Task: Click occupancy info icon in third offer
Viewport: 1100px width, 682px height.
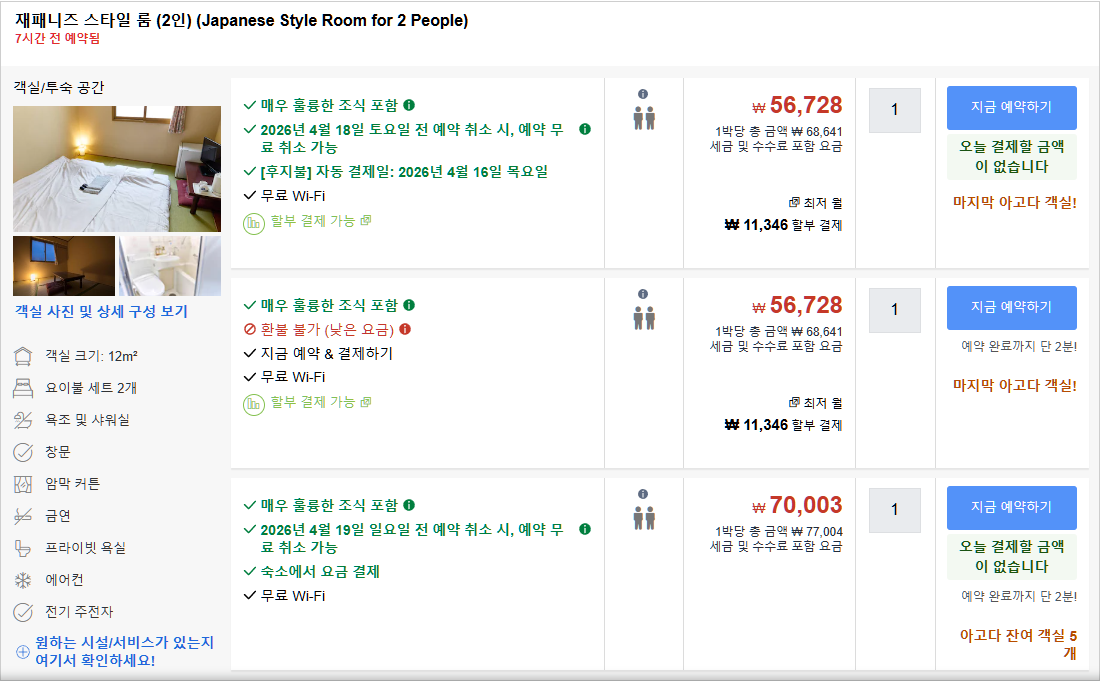Action: click(x=643, y=494)
